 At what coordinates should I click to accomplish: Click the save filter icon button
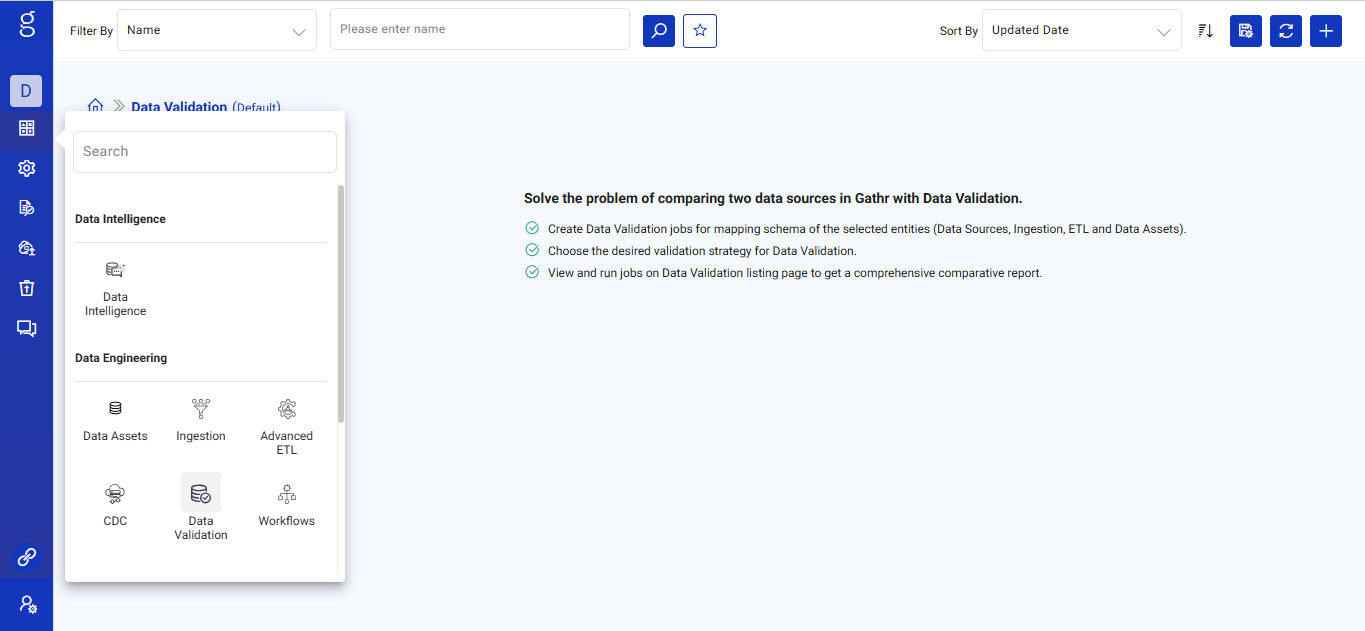pos(1246,31)
